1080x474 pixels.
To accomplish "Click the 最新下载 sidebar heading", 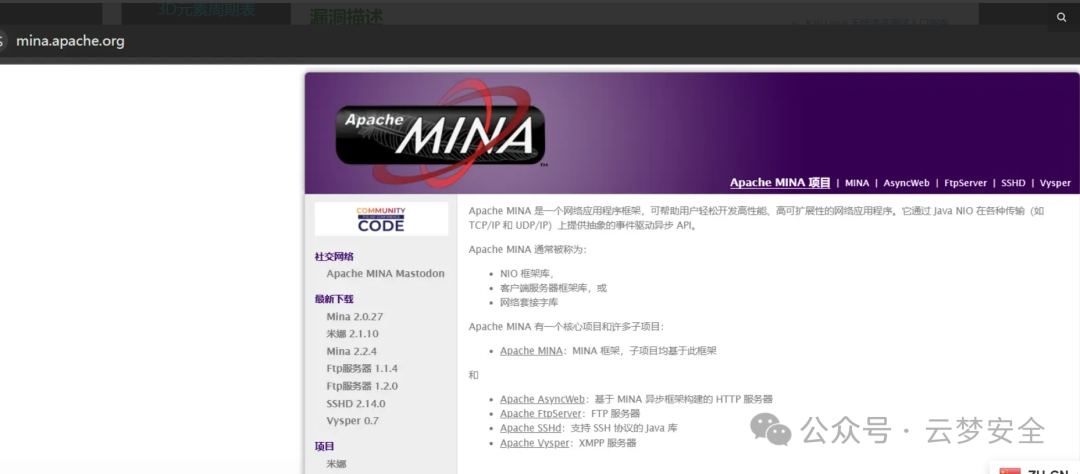I will (x=334, y=299).
